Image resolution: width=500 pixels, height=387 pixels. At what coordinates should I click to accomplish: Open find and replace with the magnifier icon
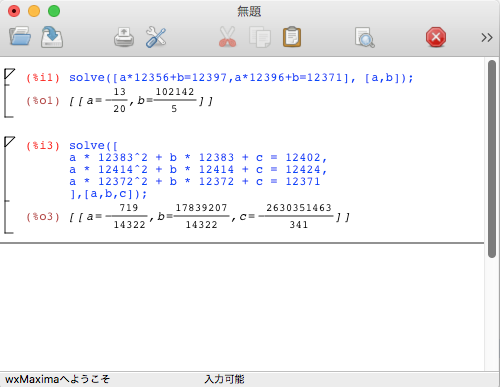click(365, 37)
